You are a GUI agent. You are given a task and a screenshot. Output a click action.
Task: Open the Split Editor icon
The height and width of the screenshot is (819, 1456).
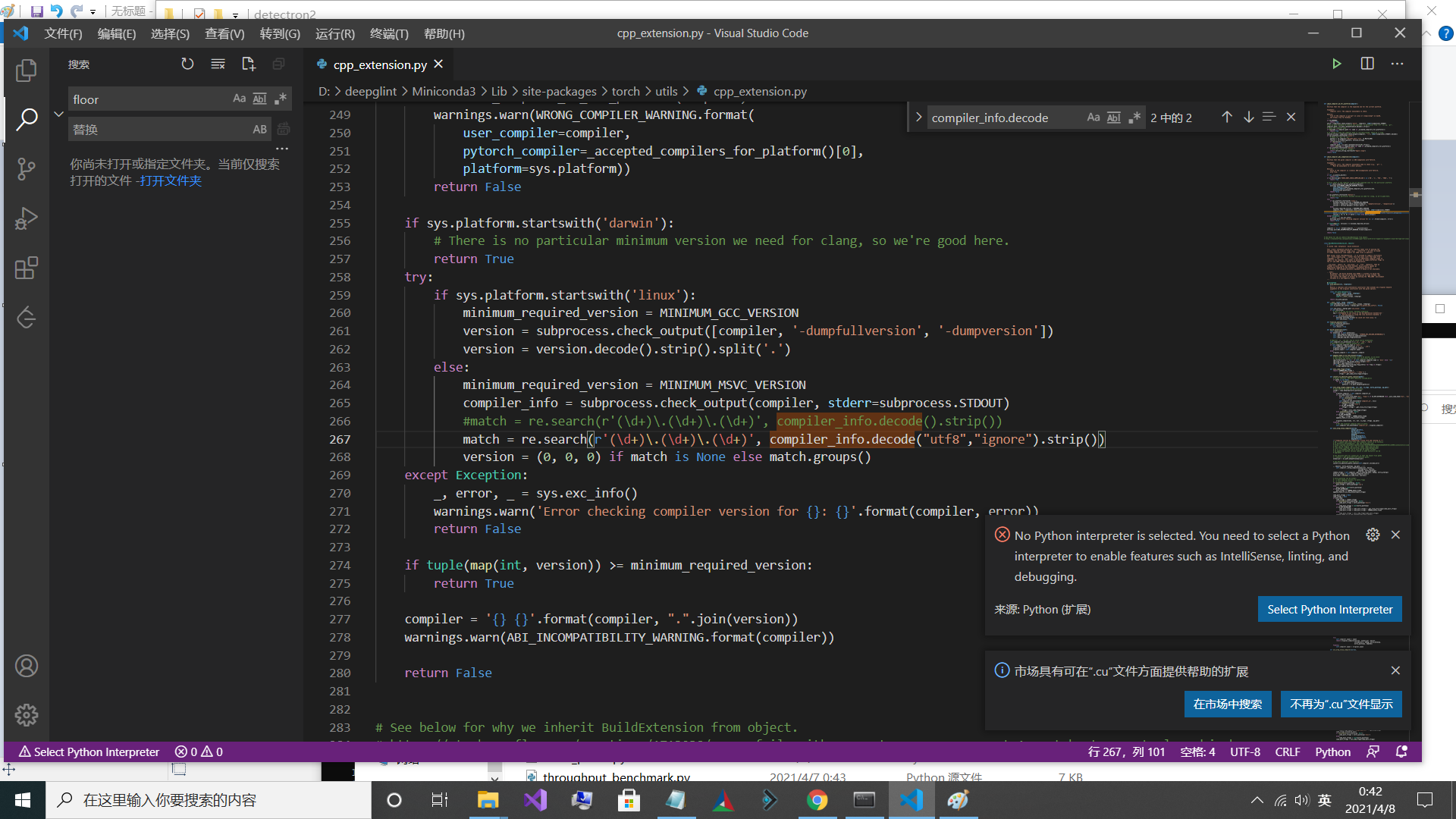(1367, 64)
